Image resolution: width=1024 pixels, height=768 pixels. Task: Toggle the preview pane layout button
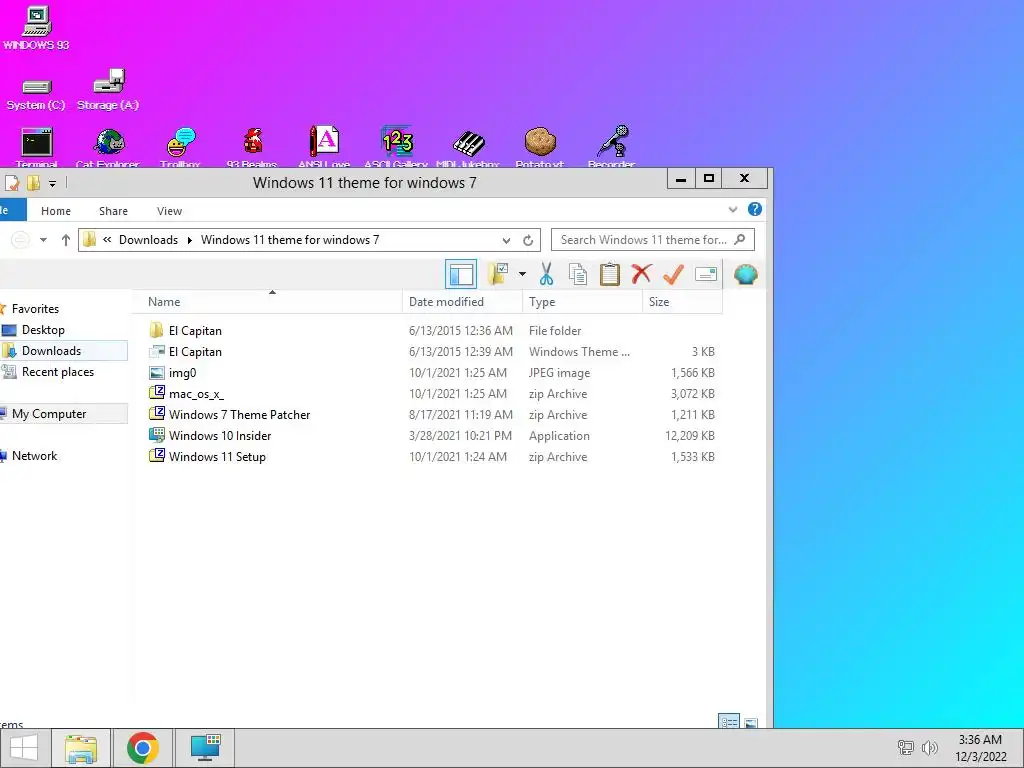461,274
